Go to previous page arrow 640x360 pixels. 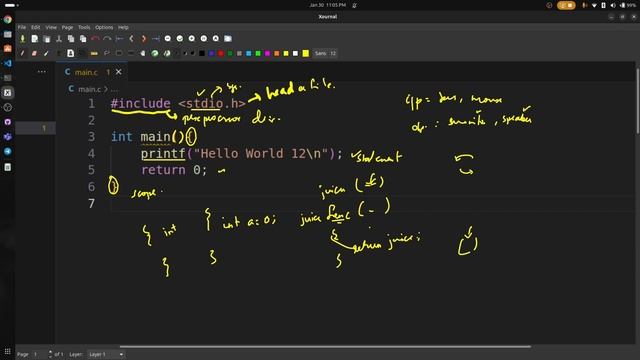click(x=131, y=38)
